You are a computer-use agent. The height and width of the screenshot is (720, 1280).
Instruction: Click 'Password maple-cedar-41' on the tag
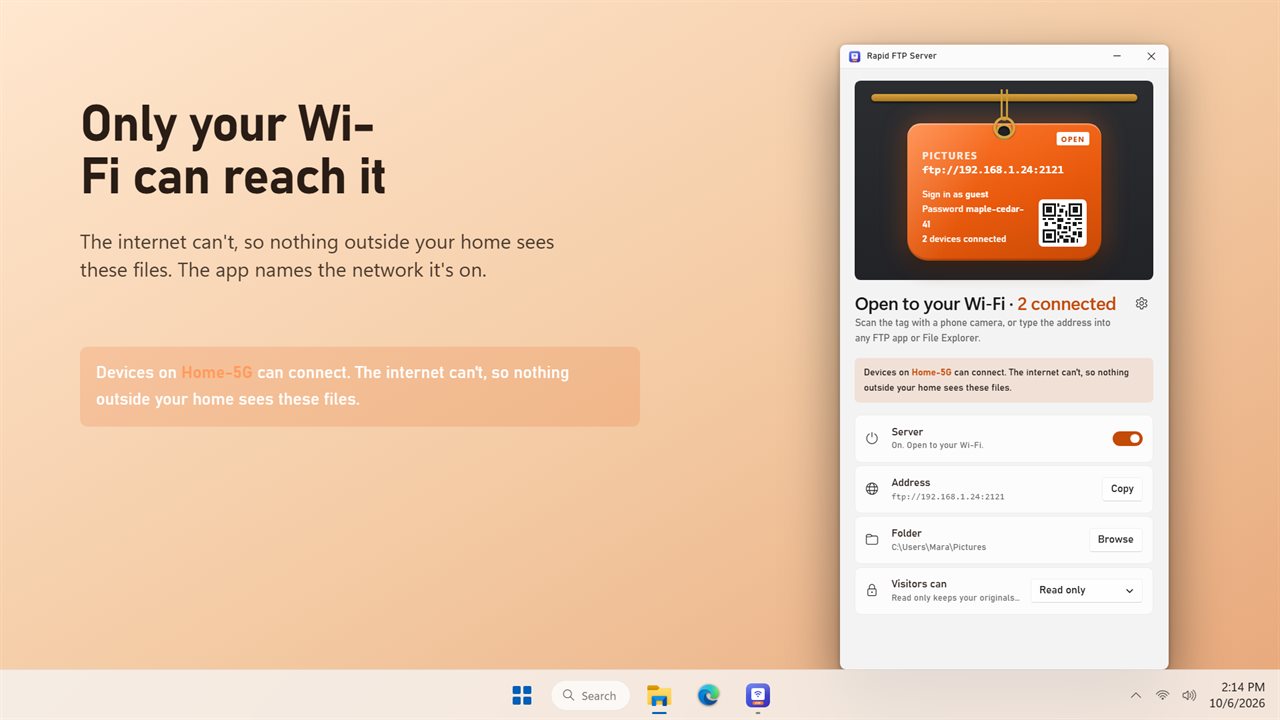point(973,216)
